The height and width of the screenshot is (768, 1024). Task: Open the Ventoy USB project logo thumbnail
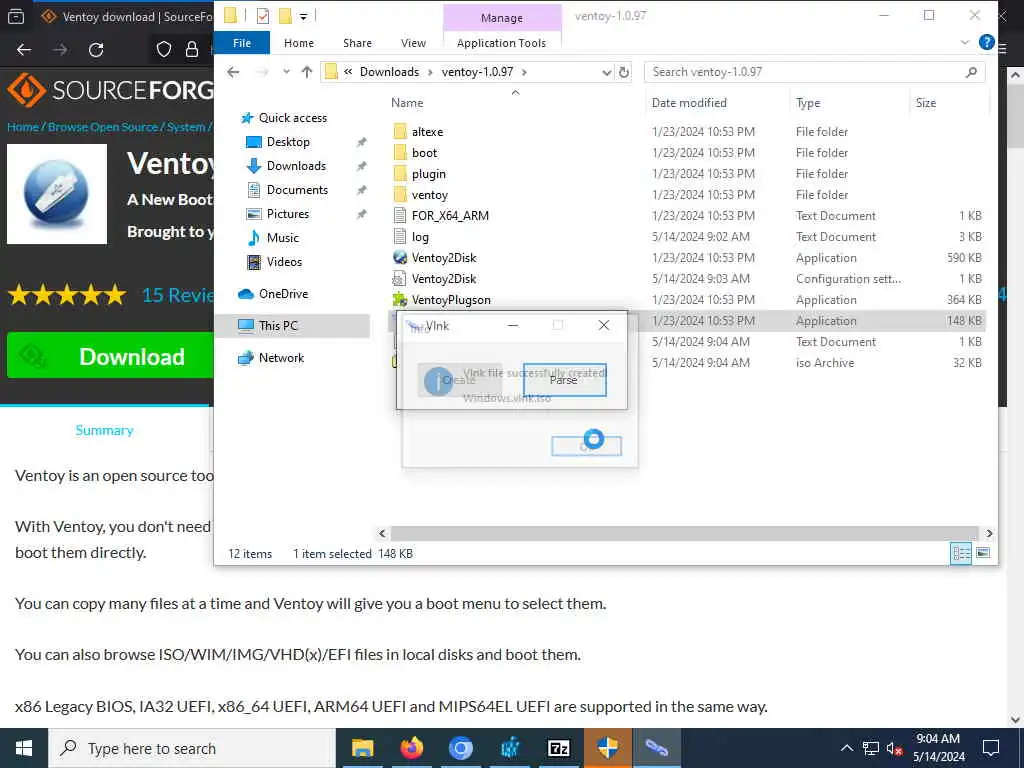pyautogui.click(x=57, y=194)
